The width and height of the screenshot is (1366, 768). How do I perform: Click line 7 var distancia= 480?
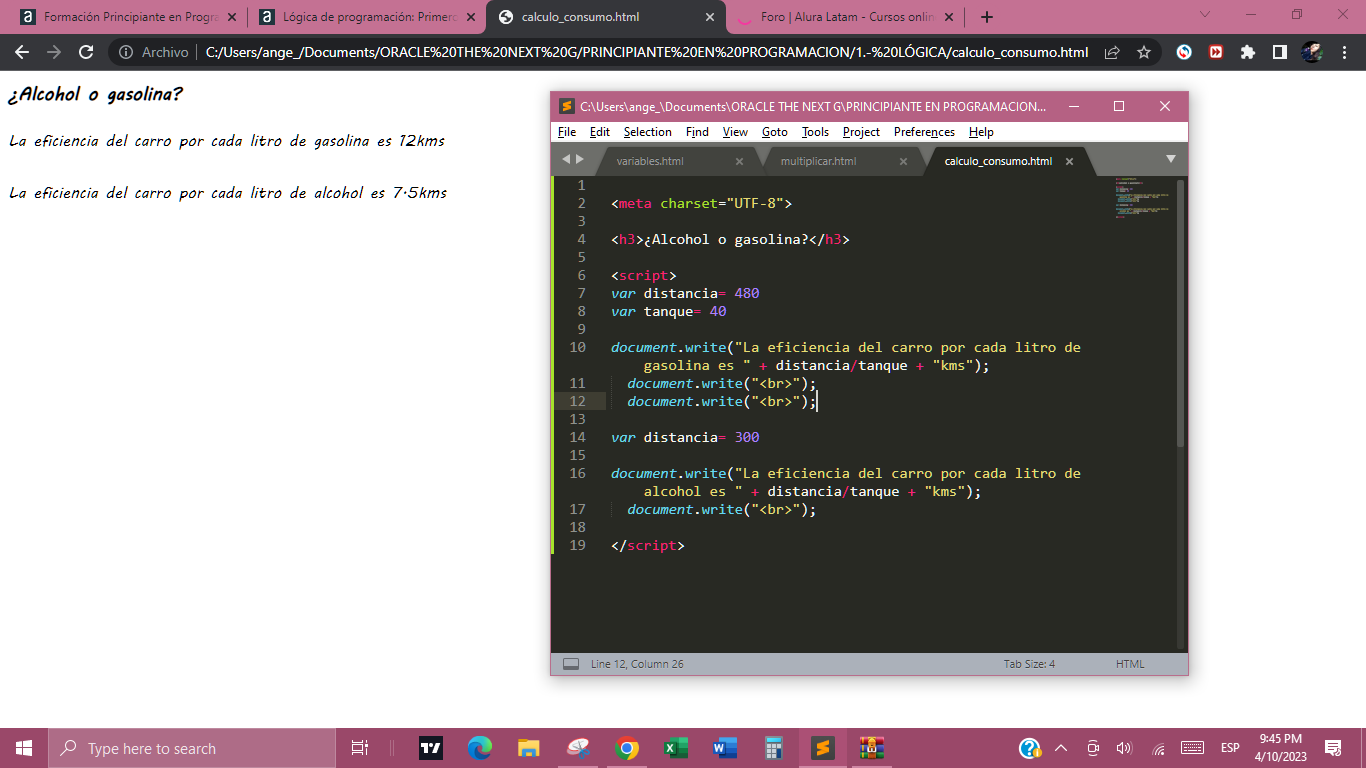[685, 293]
